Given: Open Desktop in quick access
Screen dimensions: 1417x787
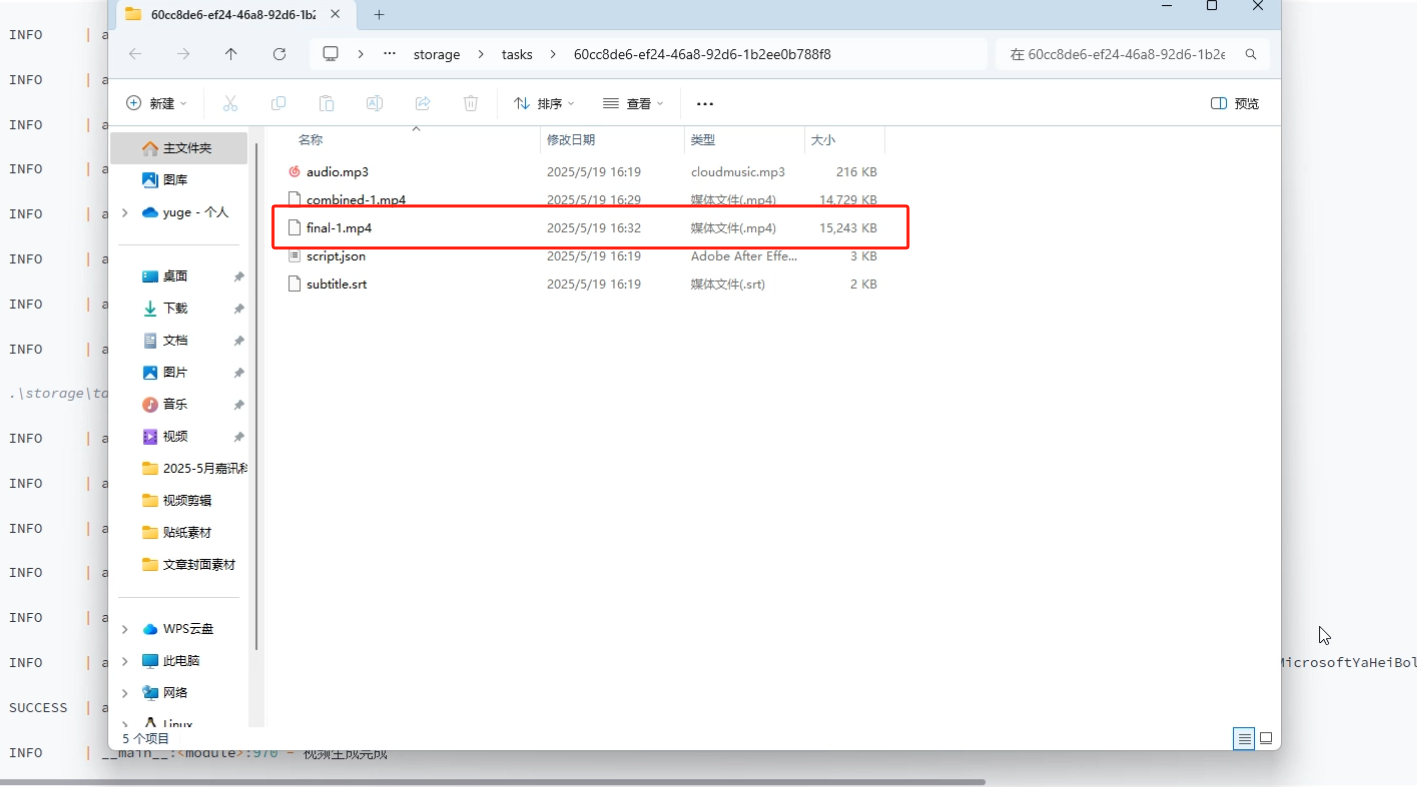Looking at the screenshot, I should [x=166, y=276].
